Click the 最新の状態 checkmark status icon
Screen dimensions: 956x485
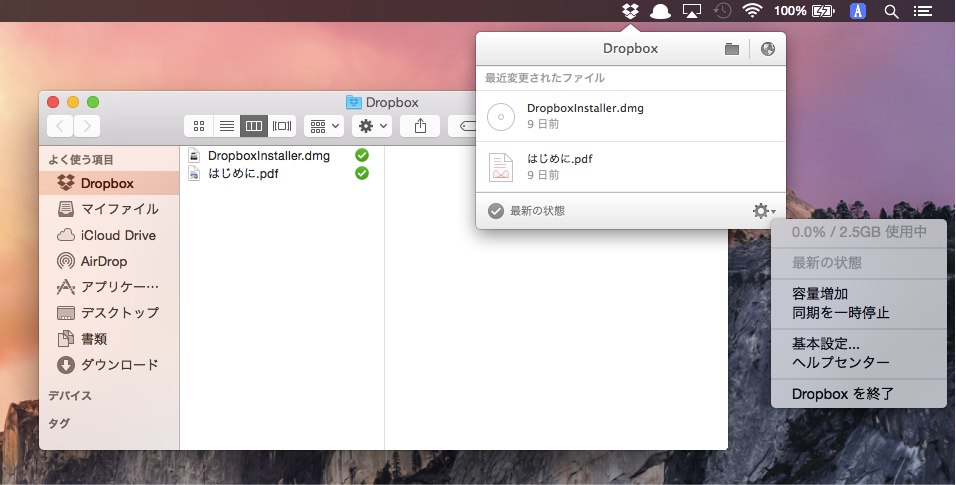point(496,211)
